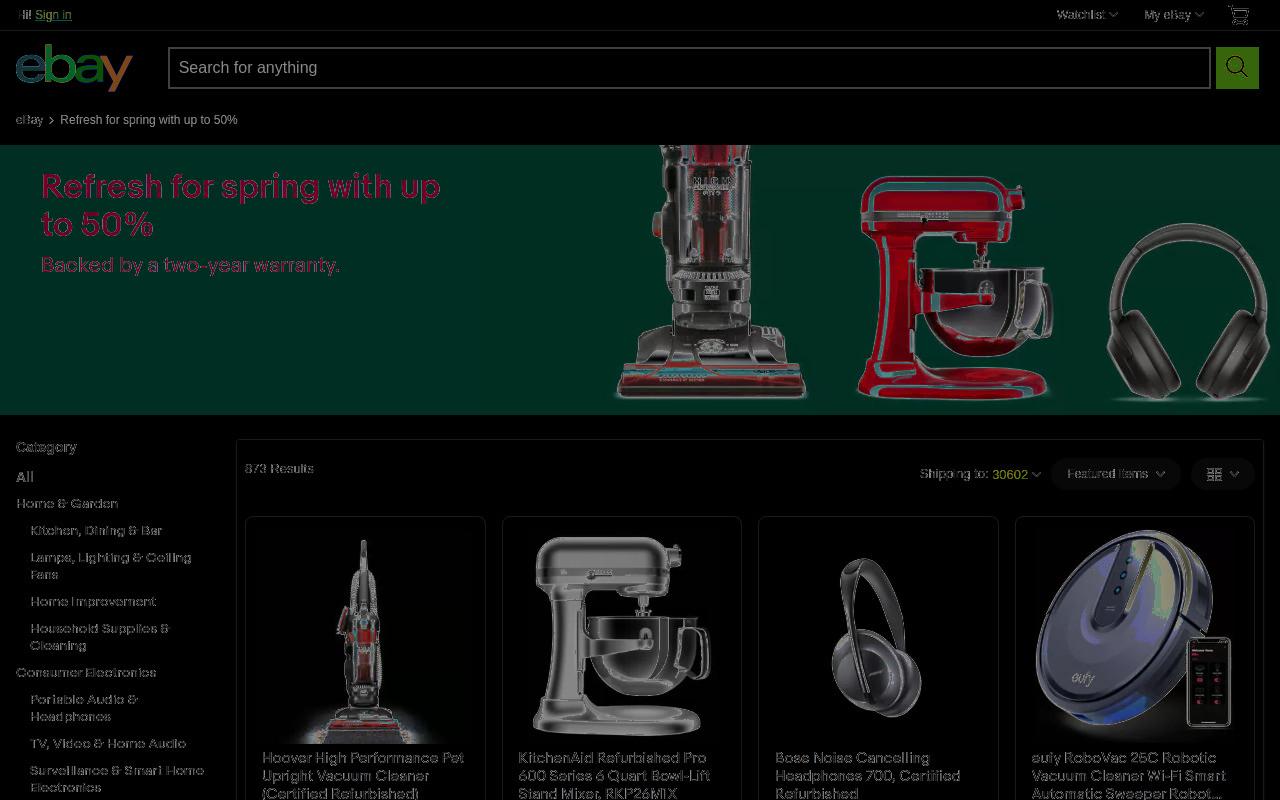Screen dimensions: 1280x800
Task: Open the Home & Garden category
Action: [67, 504]
